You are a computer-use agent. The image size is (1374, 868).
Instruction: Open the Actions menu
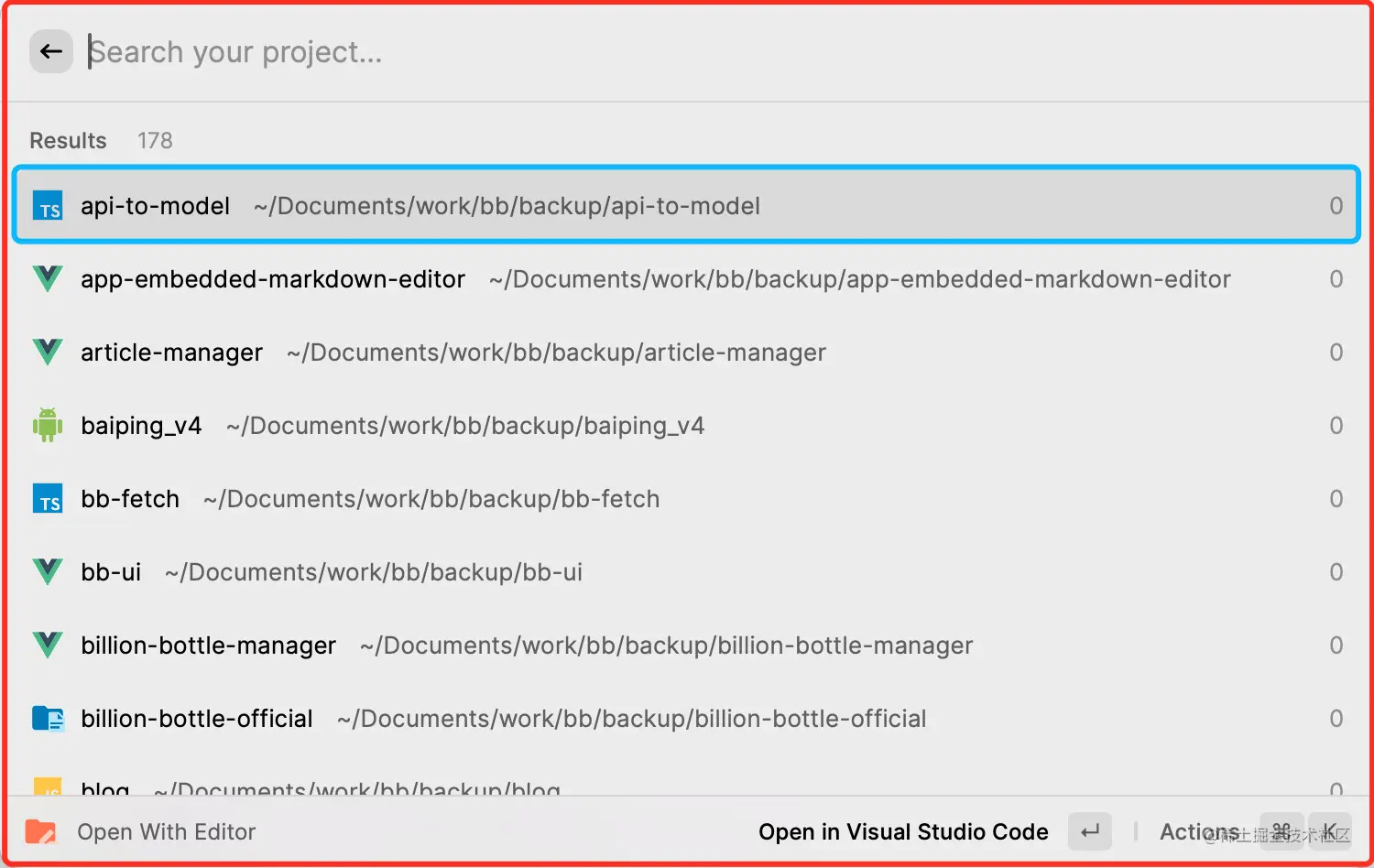(1198, 831)
